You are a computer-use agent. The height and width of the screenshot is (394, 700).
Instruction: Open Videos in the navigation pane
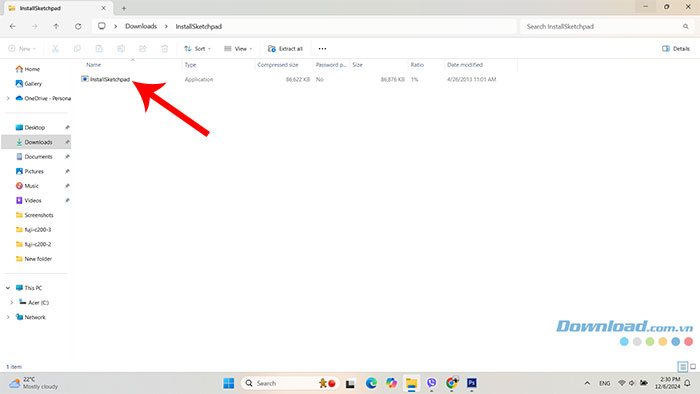pyautogui.click(x=29, y=200)
